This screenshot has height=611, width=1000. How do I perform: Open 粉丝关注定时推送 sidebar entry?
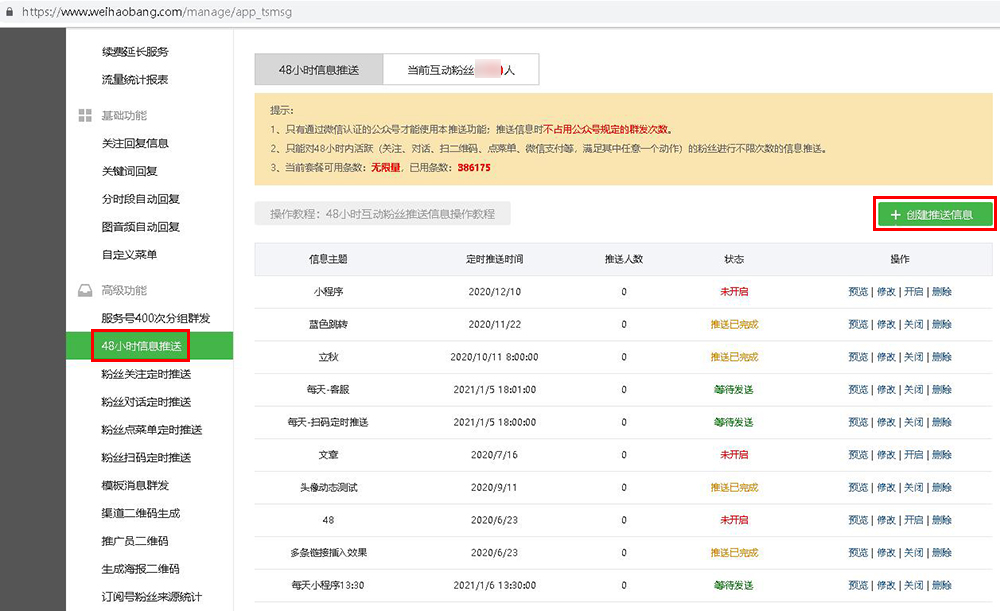145,374
